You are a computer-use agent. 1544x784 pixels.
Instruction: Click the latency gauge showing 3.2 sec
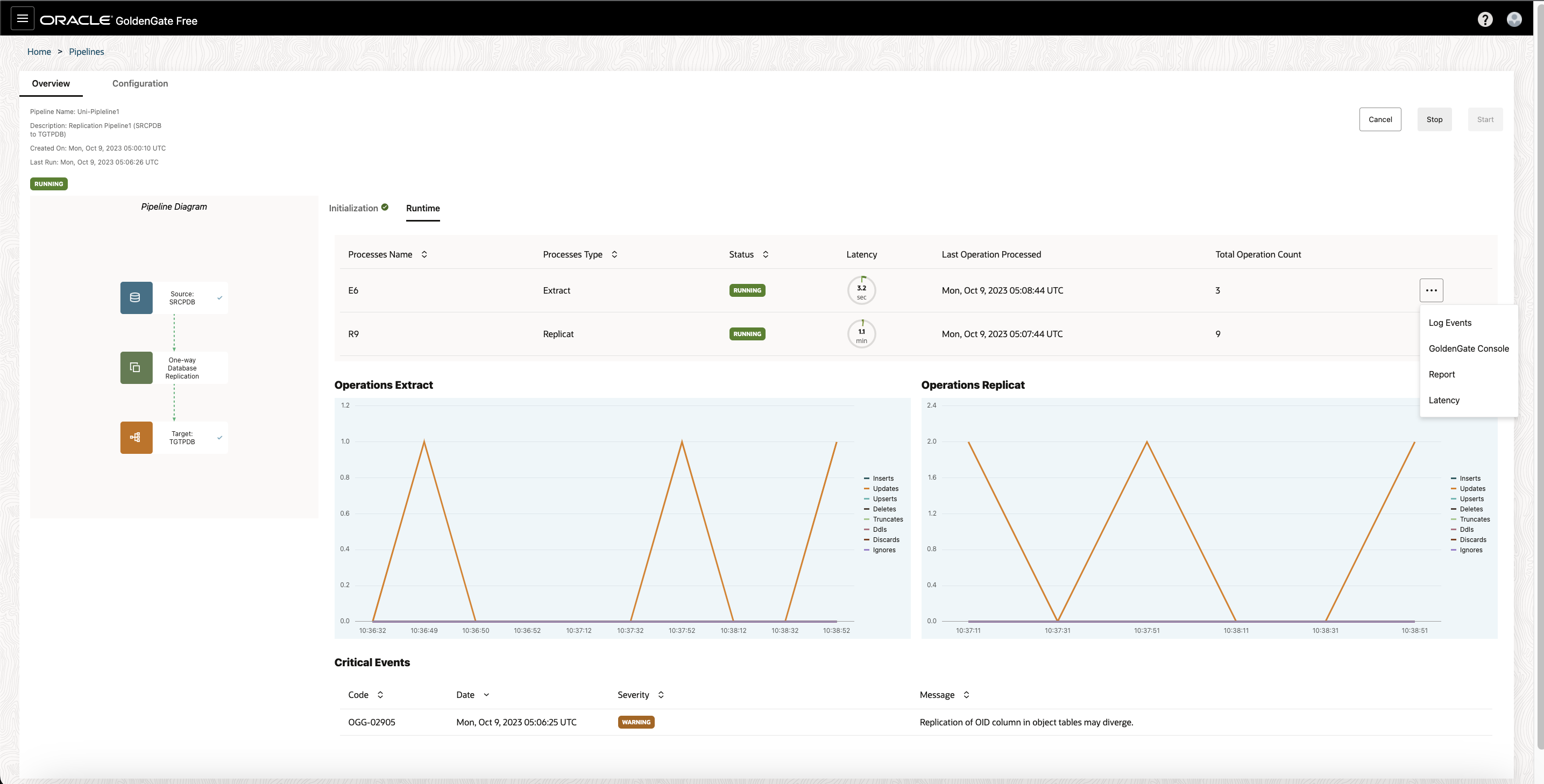coord(861,290)
